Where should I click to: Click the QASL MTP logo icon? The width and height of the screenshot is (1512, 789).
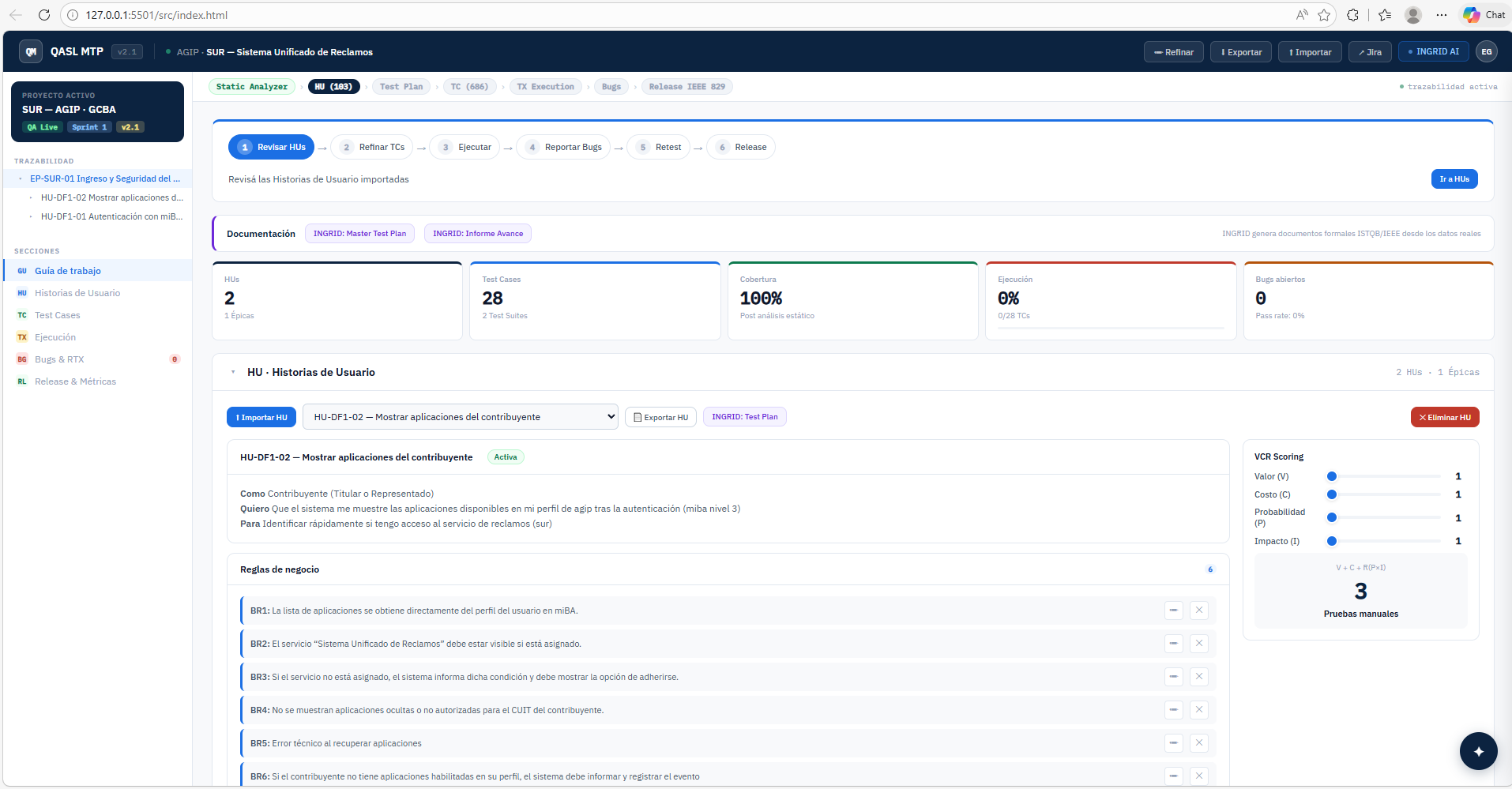coord(31,51)
